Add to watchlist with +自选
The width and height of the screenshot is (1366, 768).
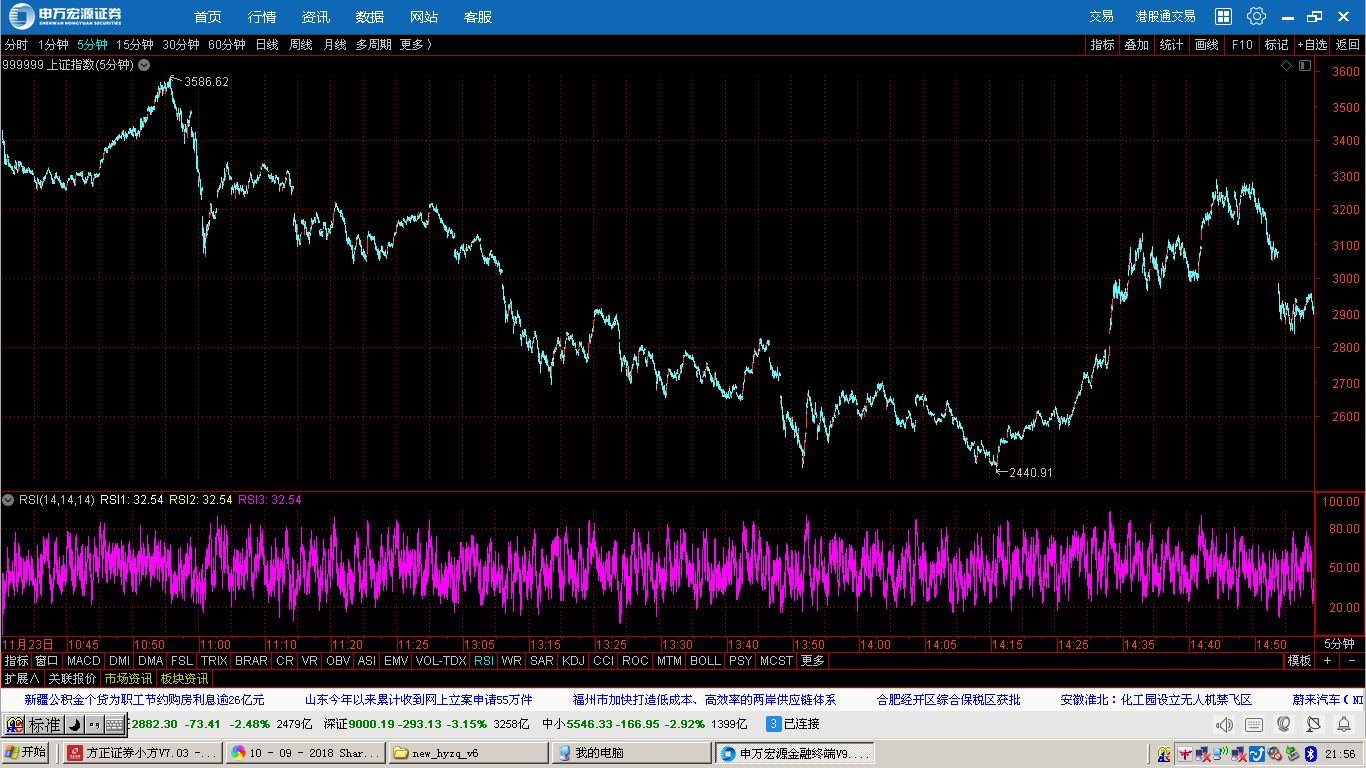[x=1312, y=45]
